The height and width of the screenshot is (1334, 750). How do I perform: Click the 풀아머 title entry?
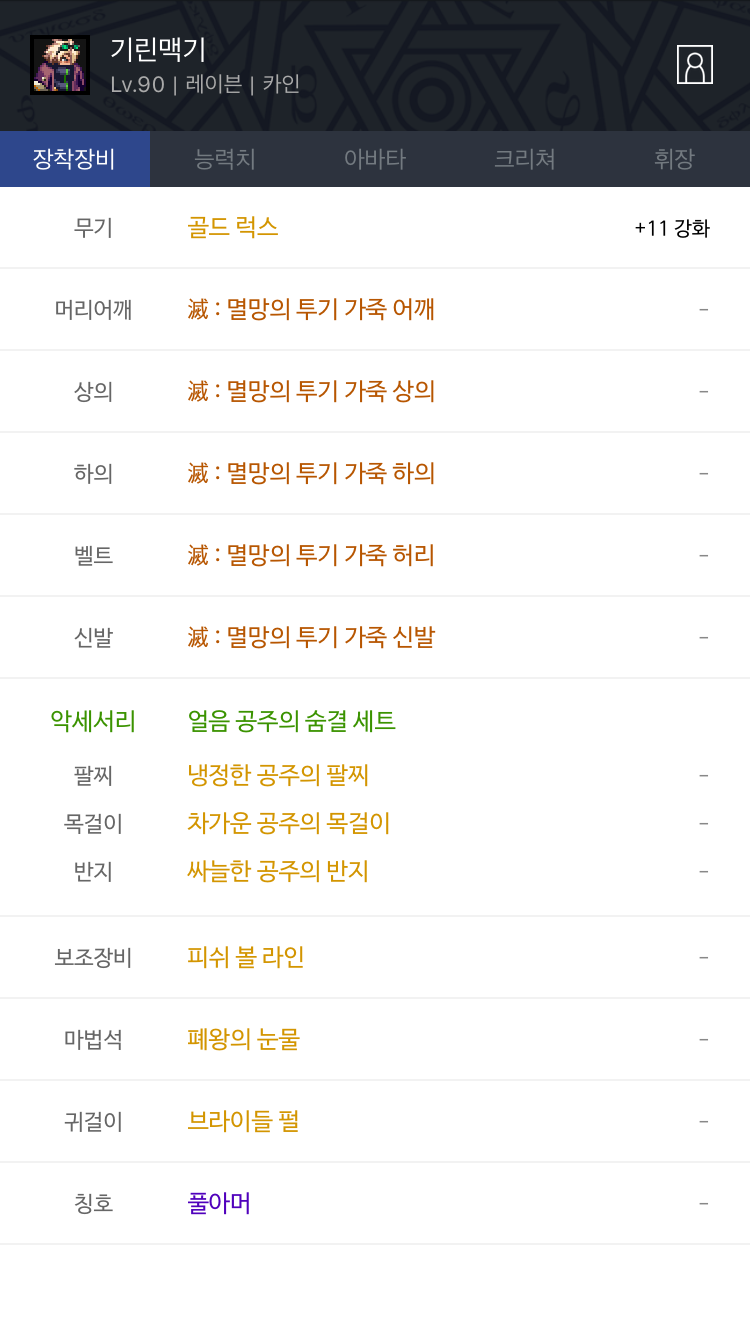pos(219,1203)
